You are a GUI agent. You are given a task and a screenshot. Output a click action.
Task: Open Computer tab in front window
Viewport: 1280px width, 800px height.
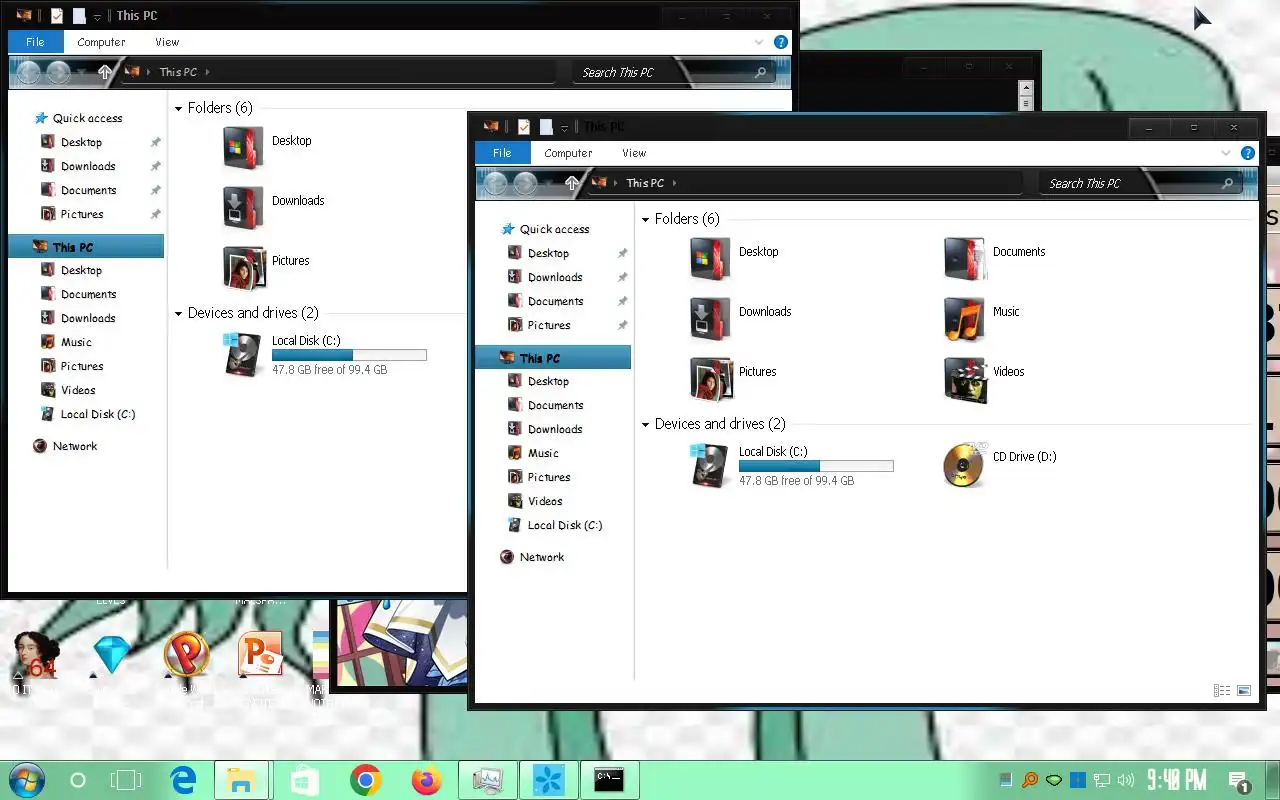click(x=568, y=153)
